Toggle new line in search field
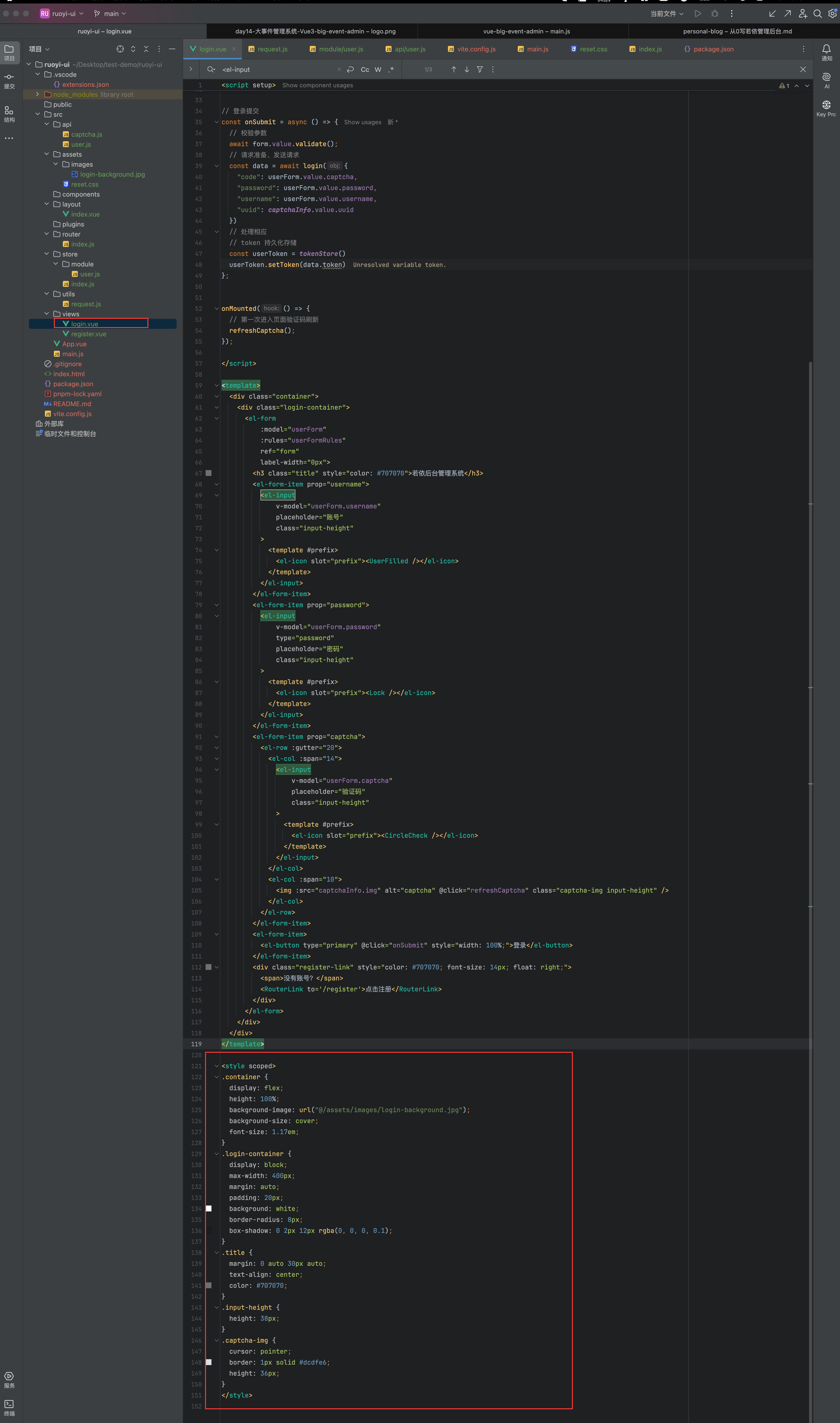Screen dimensions: 840x1423 click(x=350, y=70)
